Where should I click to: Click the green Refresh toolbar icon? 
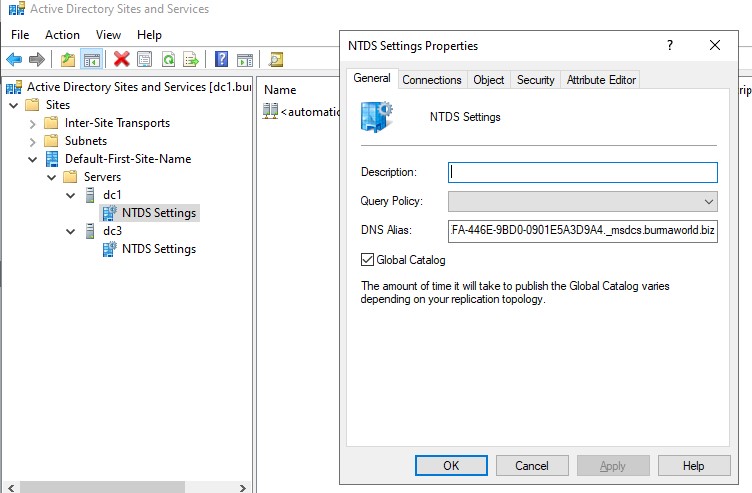pos(168,59)
